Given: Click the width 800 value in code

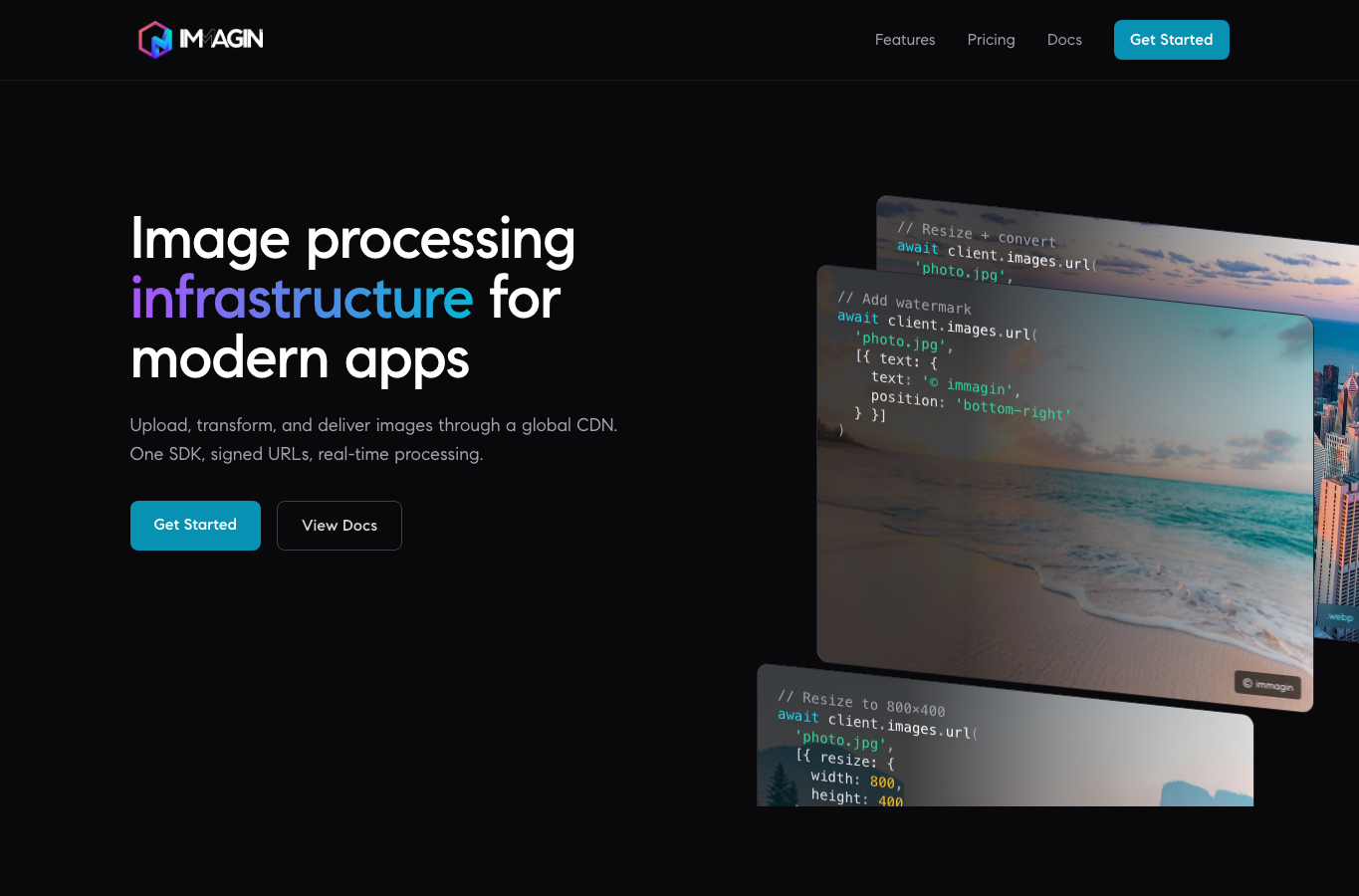Looking at the screenshot, I should [x=882, y=783].
